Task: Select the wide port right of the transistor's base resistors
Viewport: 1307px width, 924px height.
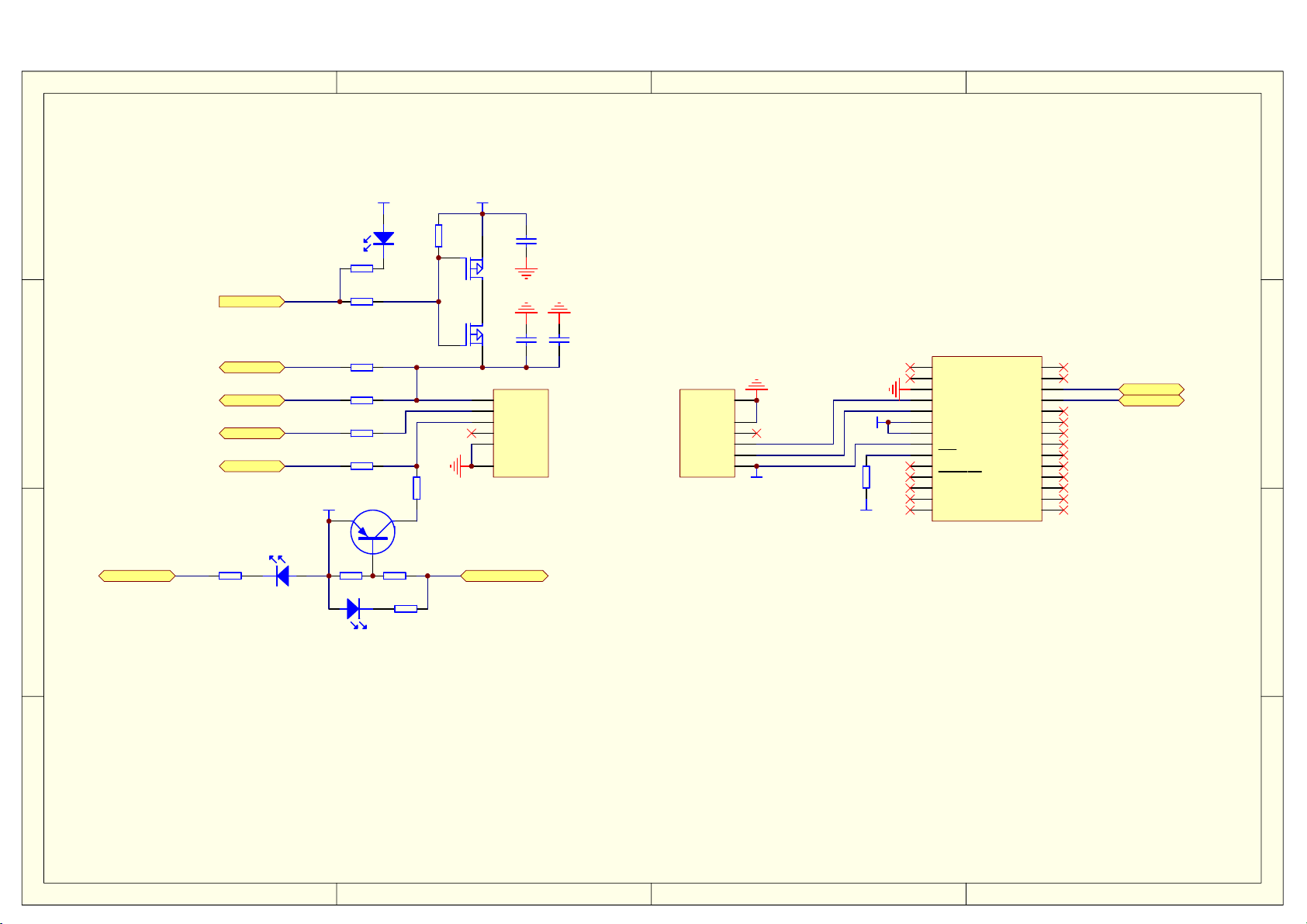Action: [x=504, y=576]
